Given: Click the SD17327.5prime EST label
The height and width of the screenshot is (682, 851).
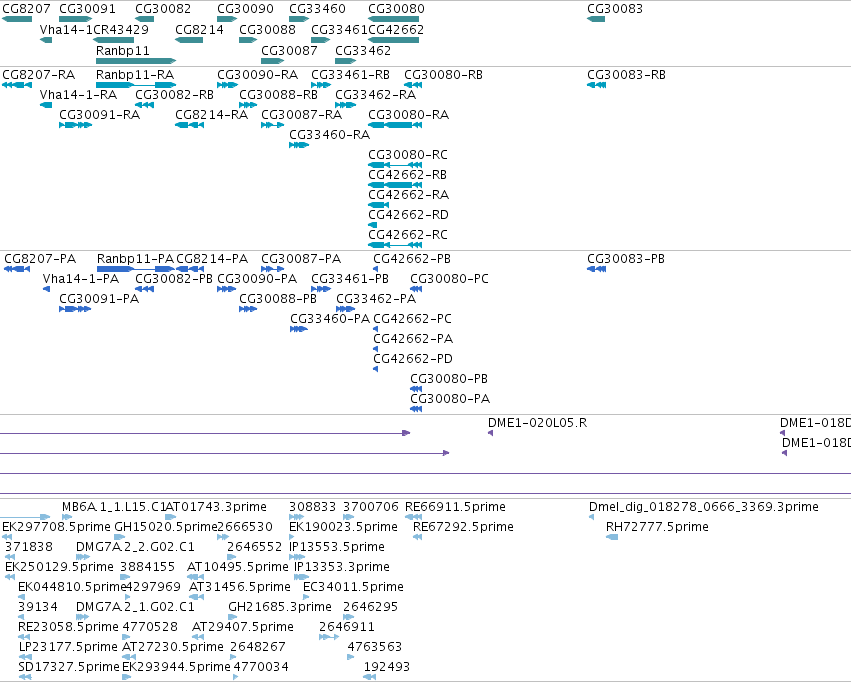Looking at the screenshot, I should click(x=68, y=666).
